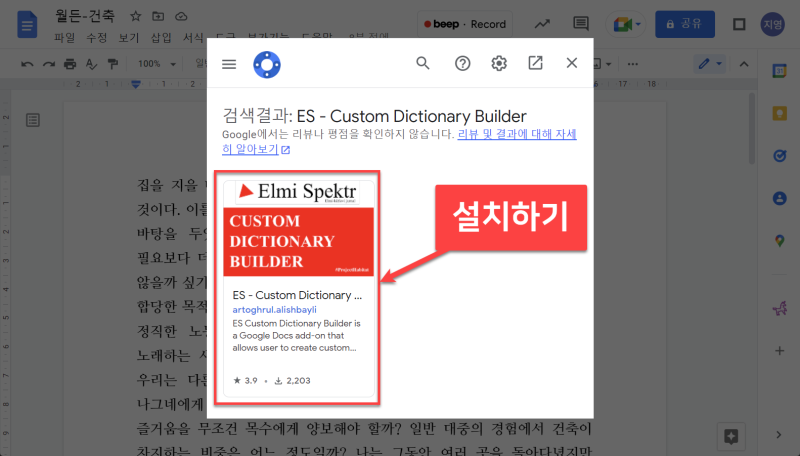Screen dimensions: 800x456
Task: Click the Workspace Marketplace logo
Action: [x=267, y=65]
